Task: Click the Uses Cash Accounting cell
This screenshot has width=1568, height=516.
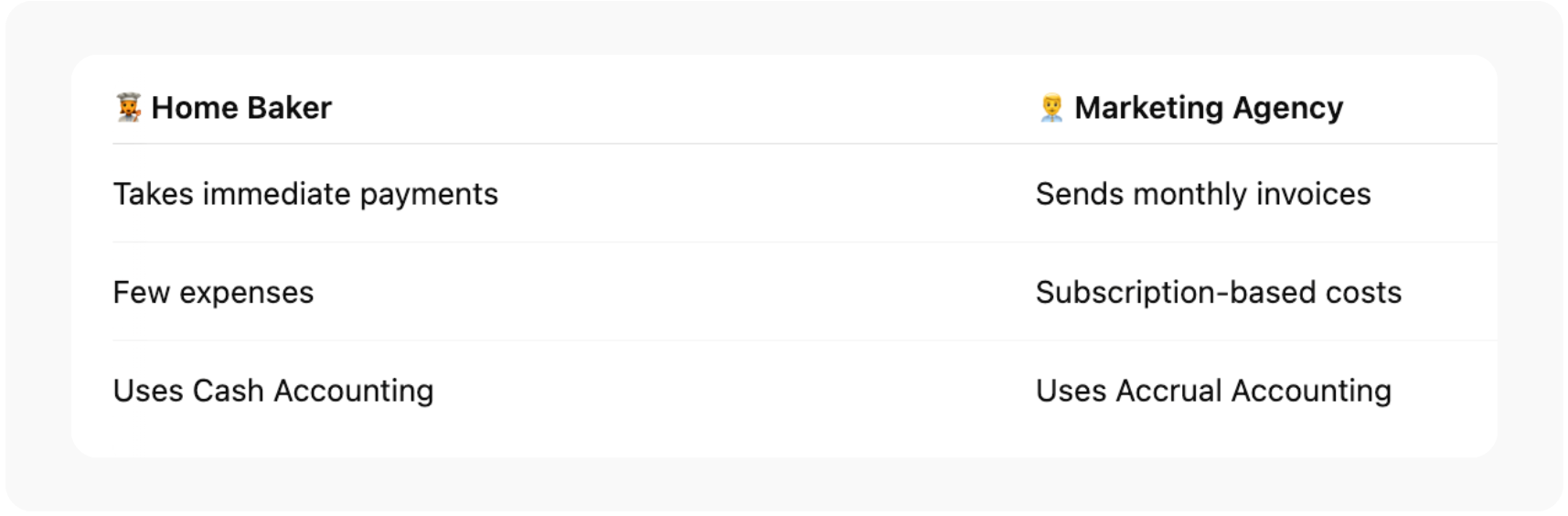Action: pos(273,391)
